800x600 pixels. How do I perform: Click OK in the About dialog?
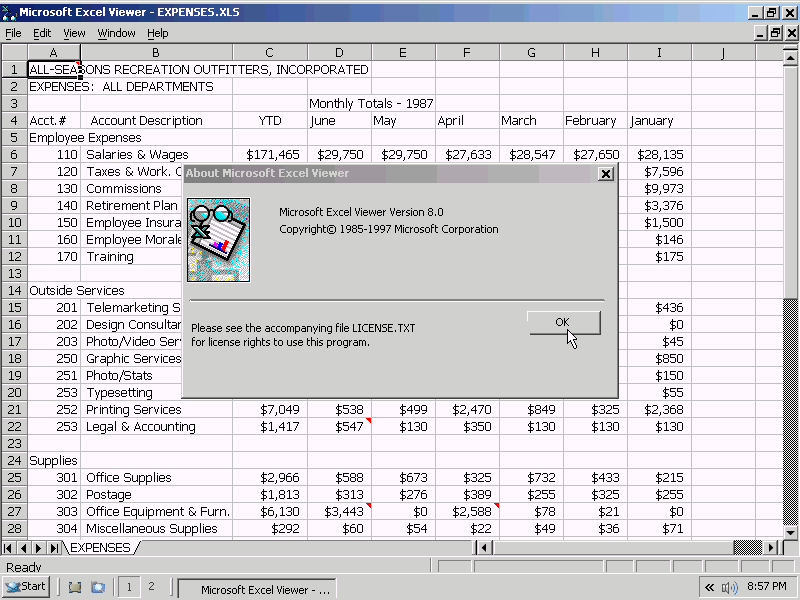click(x=564, y=322)
